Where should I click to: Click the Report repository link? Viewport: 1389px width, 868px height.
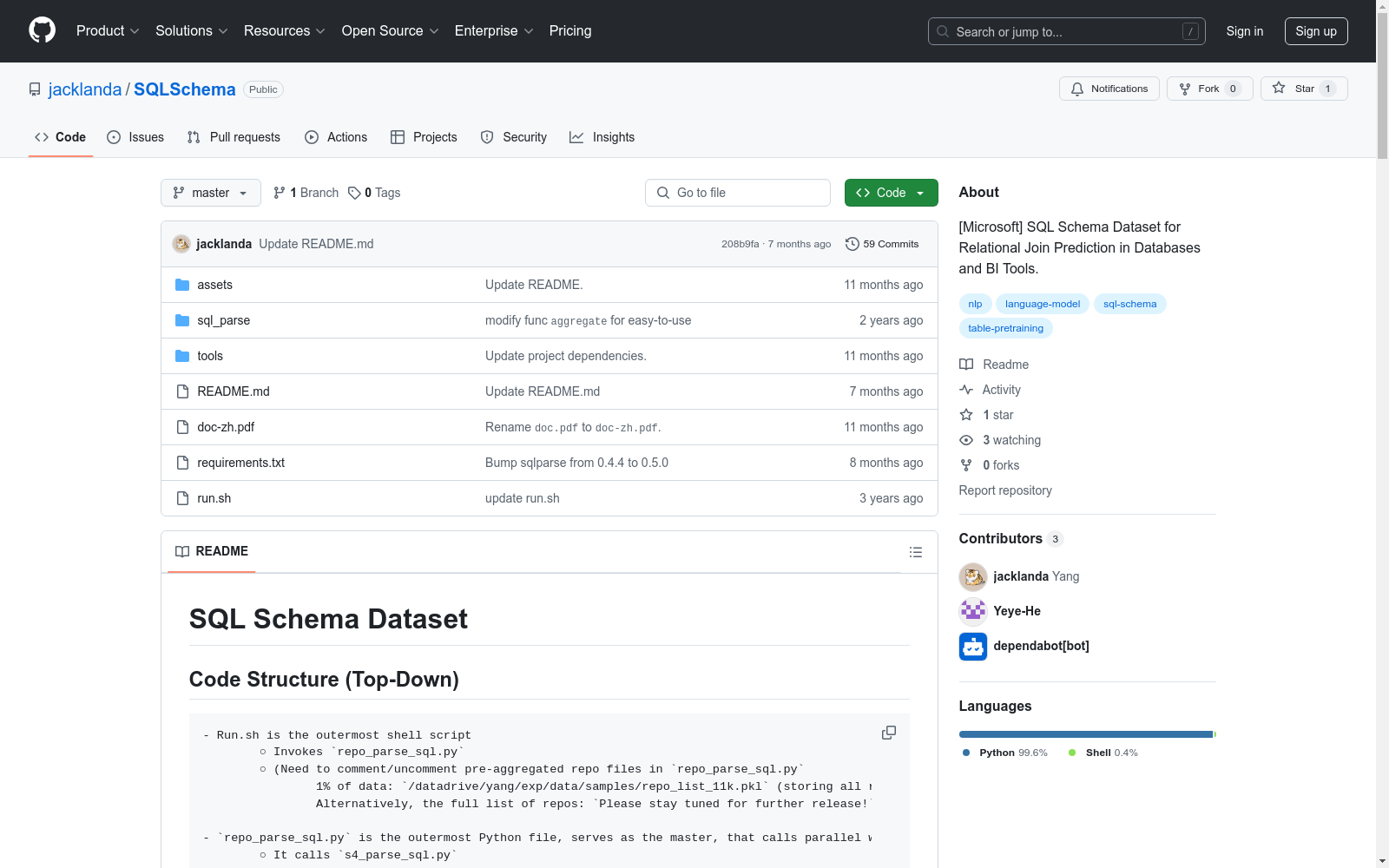pos(1005,490)
